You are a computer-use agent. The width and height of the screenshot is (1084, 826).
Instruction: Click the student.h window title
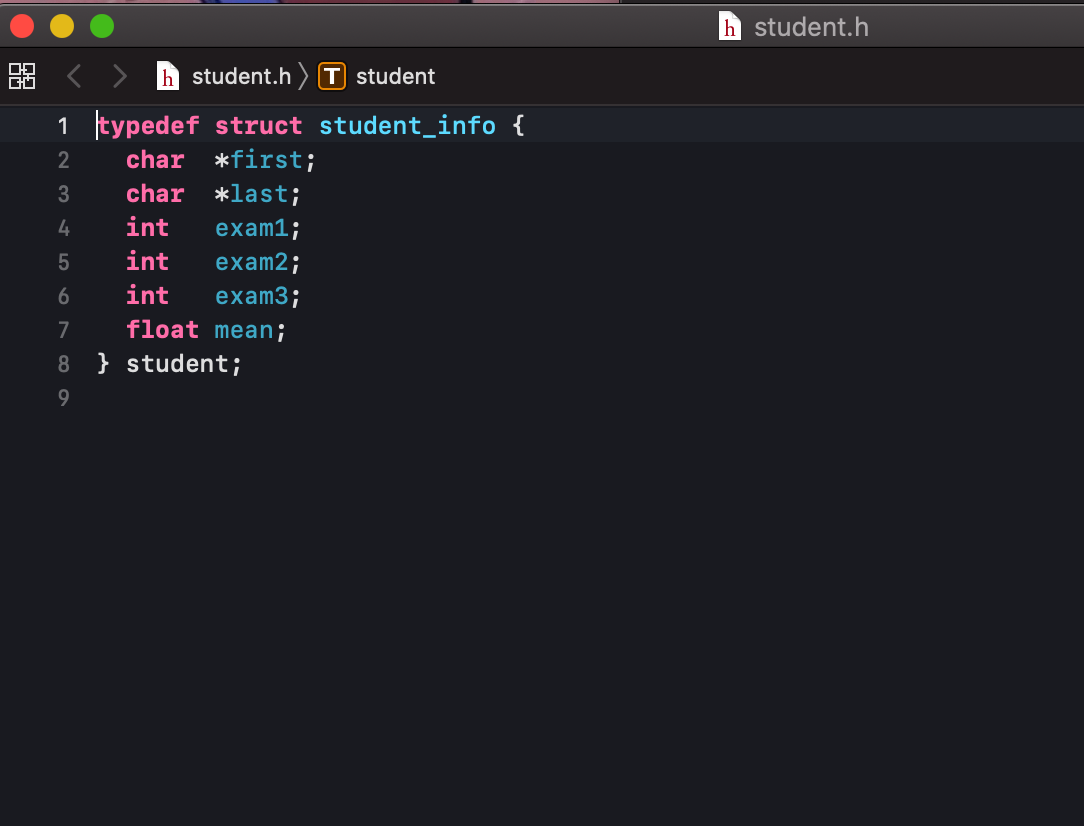pos(812,27)
